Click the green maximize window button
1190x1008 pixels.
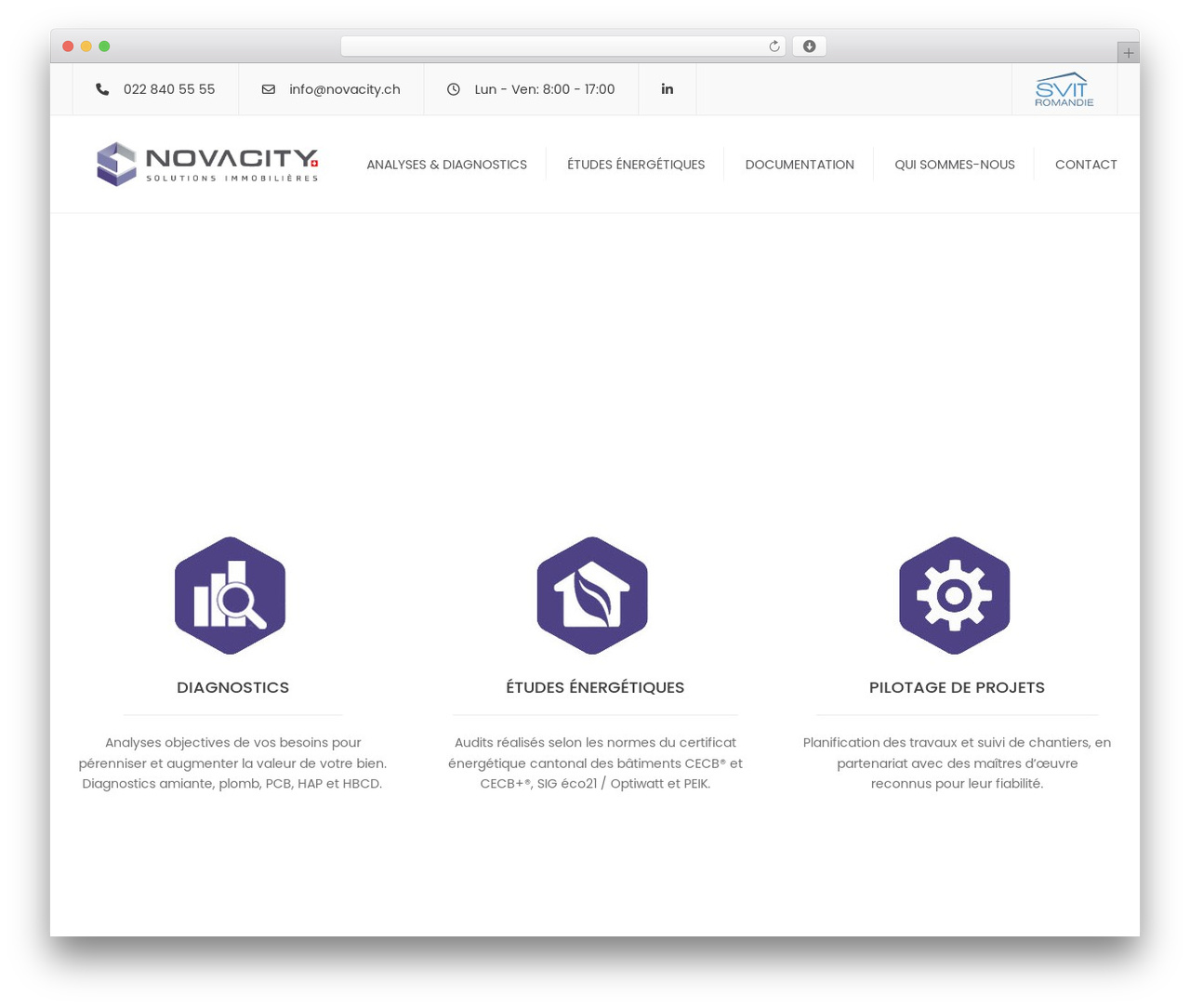(104, 46)
